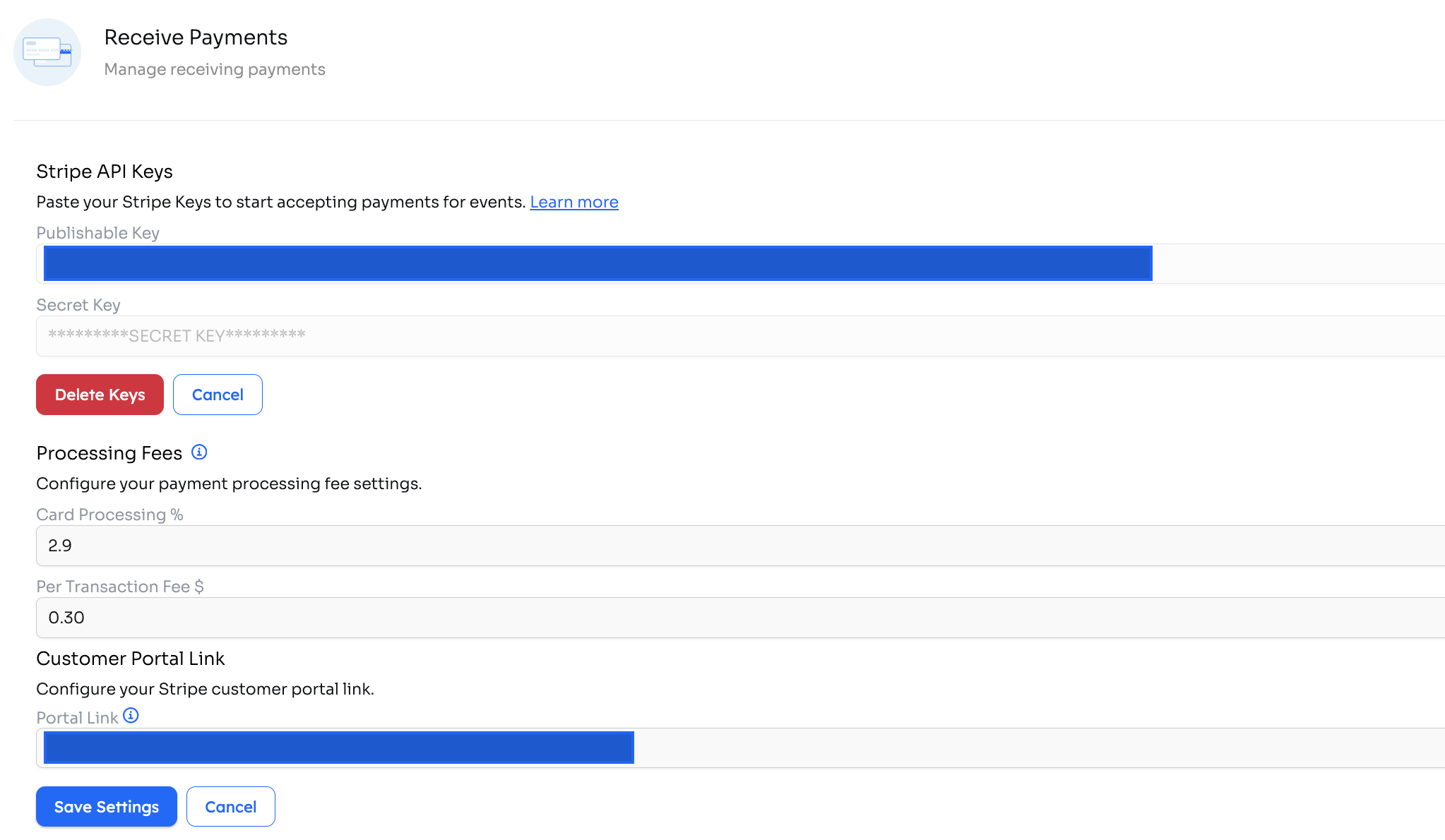
Task: Click the Secret Key label
Action: pyautogui.click(x=78, y=305)
